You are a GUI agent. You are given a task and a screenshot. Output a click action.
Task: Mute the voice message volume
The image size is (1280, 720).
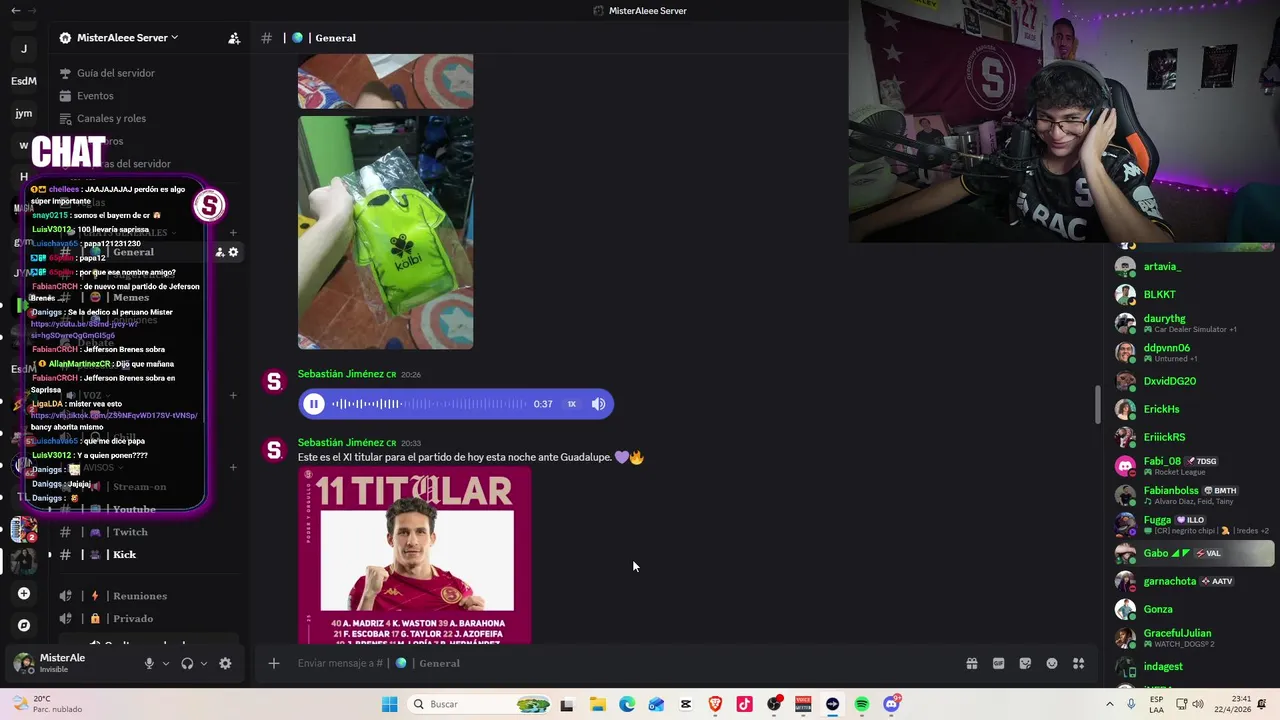pos(598,404)
